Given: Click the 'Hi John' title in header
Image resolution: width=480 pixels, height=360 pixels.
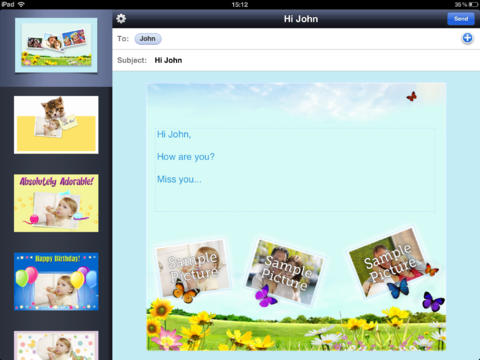Looking at the screenshot, I should tap(301, 19).
